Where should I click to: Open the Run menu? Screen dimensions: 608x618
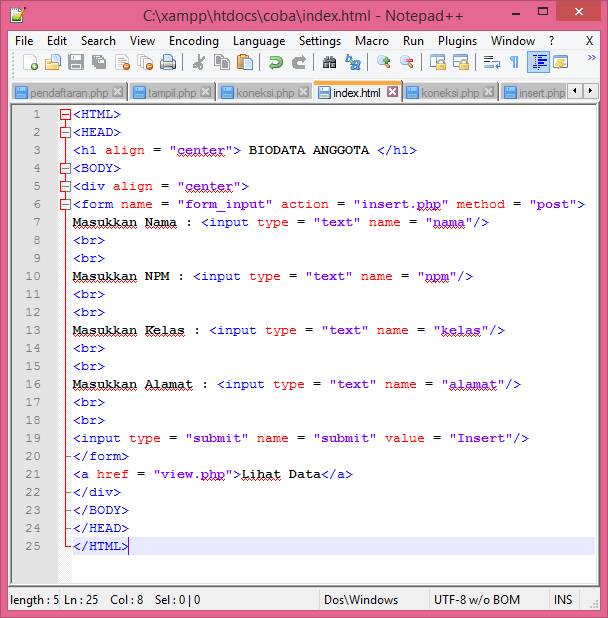[x=413, y=41]
